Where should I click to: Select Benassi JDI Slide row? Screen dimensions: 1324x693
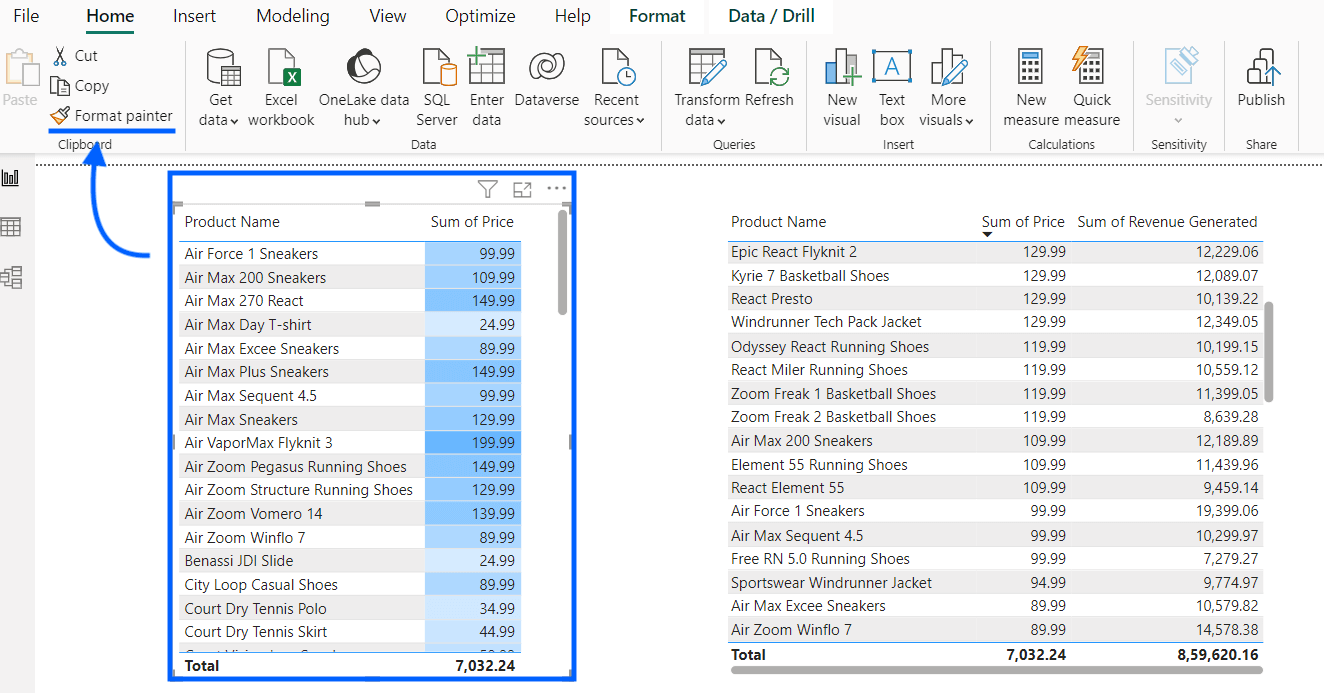click(350, 561)
